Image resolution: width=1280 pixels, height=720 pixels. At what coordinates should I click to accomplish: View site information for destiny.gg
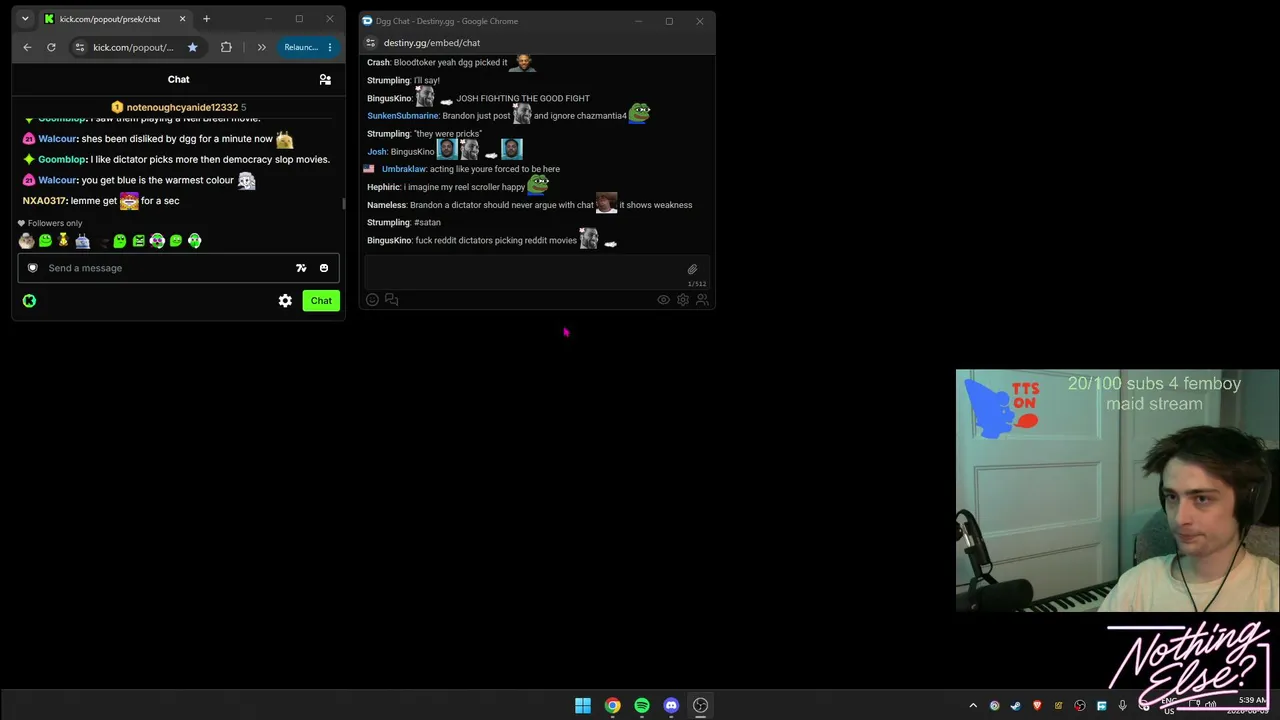tap(370, 43)
